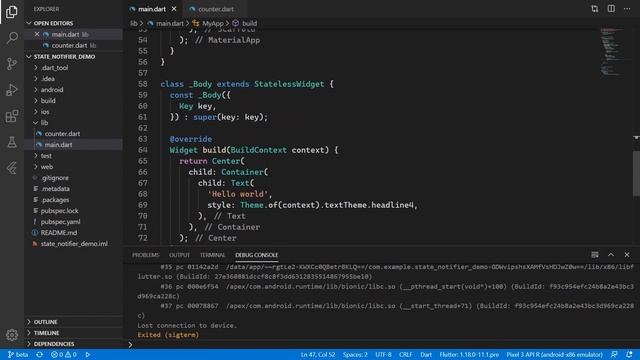Switch to the Terminal panel tab
Screen dimensions: 640x360
(x=213, y=255)
